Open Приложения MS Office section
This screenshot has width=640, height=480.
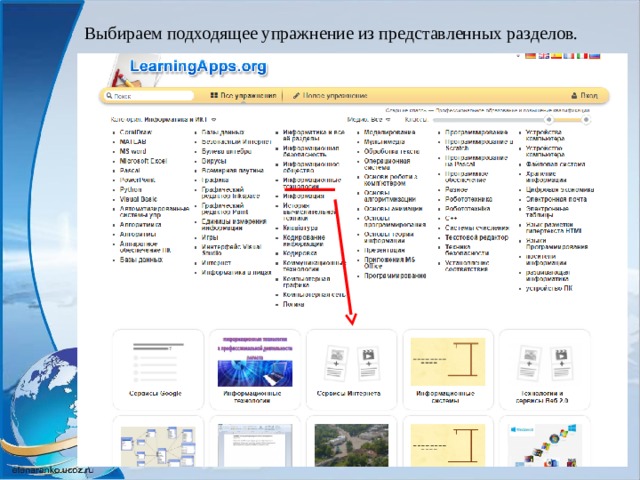coord(389,263)
